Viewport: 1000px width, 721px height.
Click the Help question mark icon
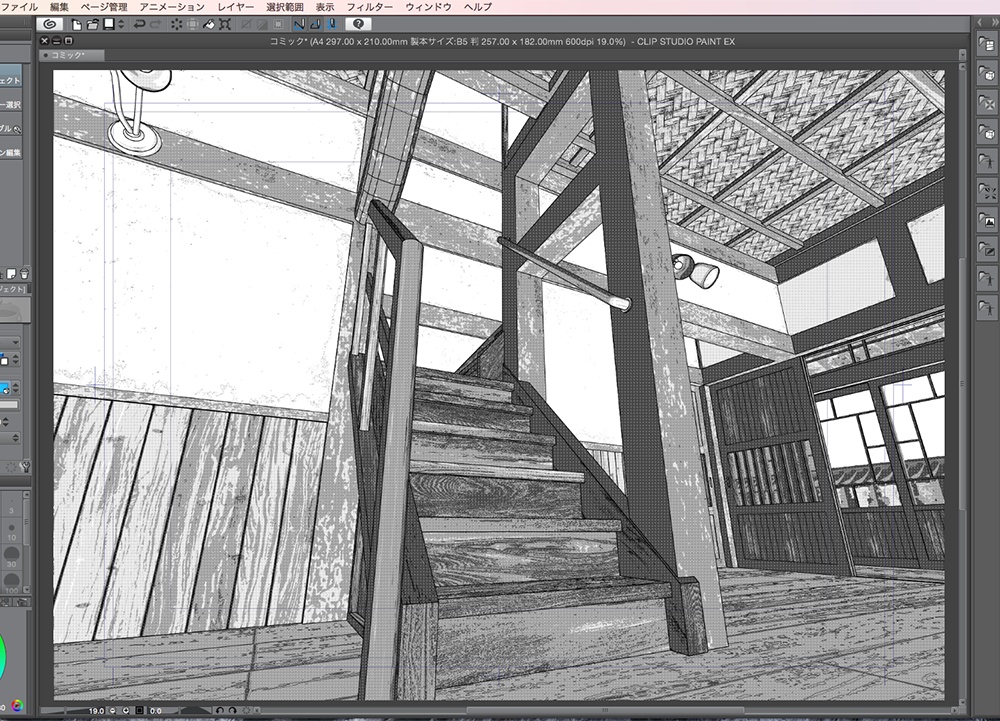(x=359, y=25)
